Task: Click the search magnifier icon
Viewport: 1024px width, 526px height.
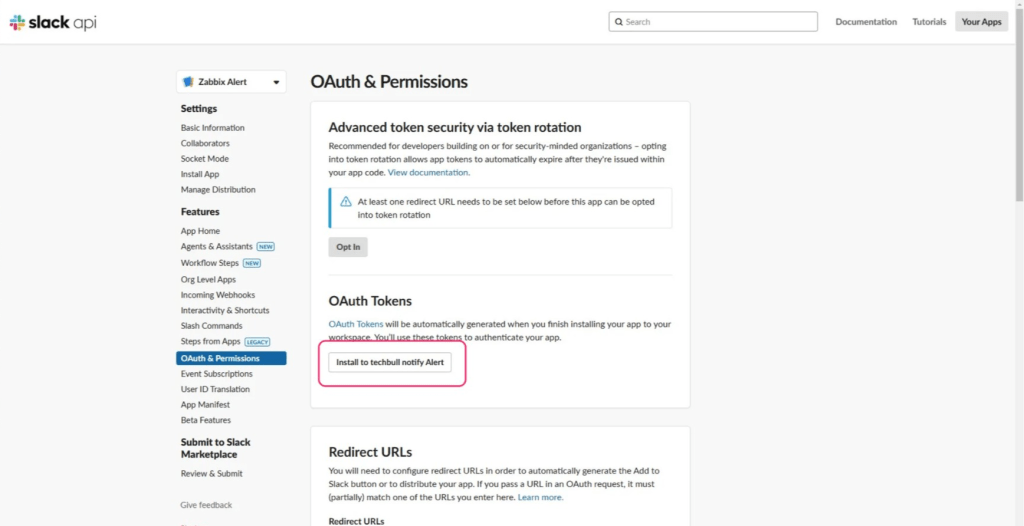Action: coord(619,22)
